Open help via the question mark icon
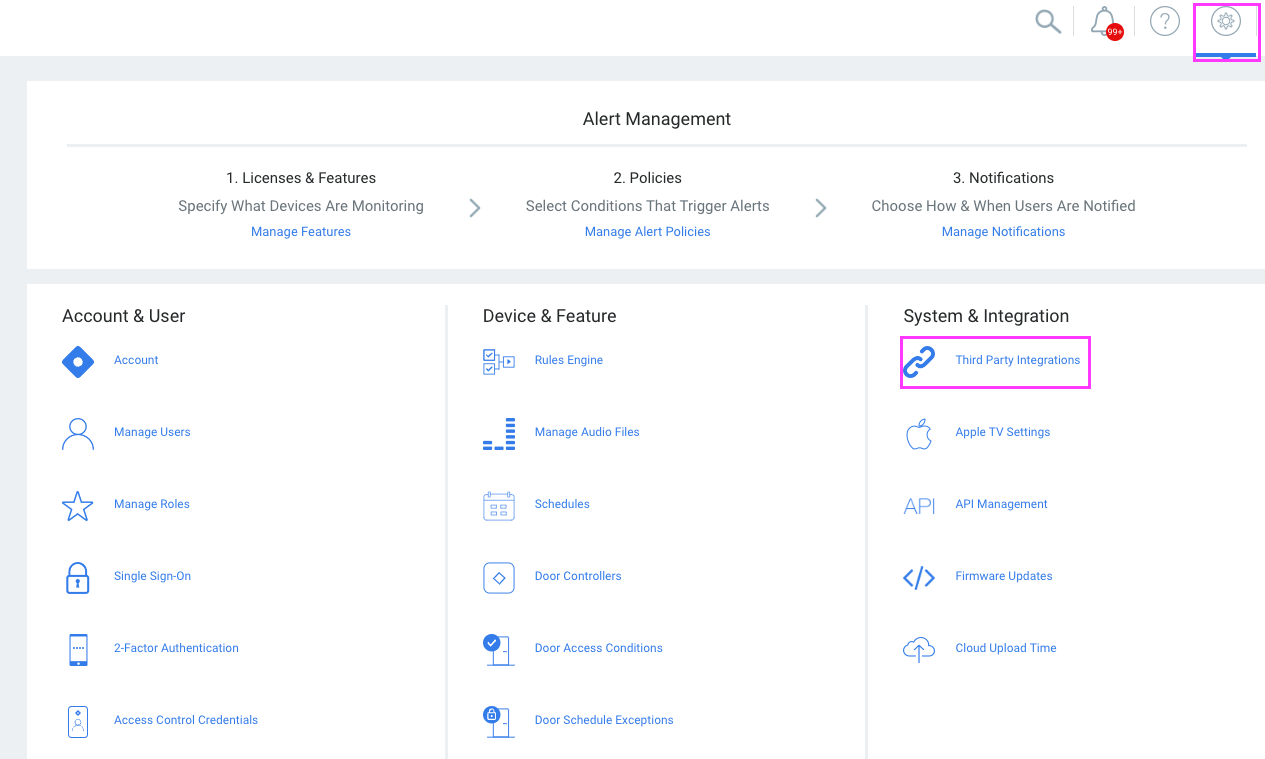The width and height of the screenshot is (1265, 759). [x=1164, y=20]
